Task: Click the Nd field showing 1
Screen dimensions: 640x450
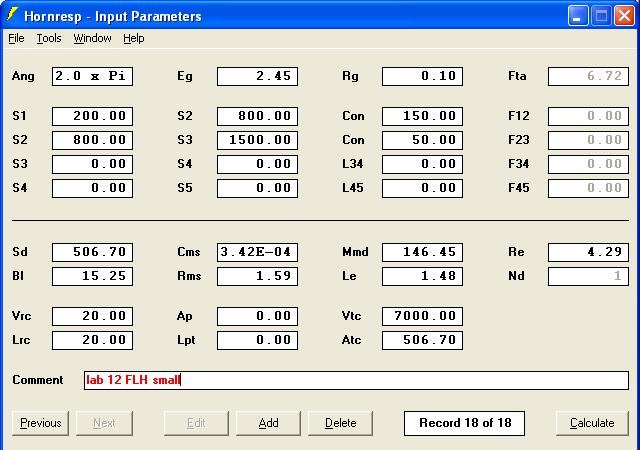Action: click(588, 276)
